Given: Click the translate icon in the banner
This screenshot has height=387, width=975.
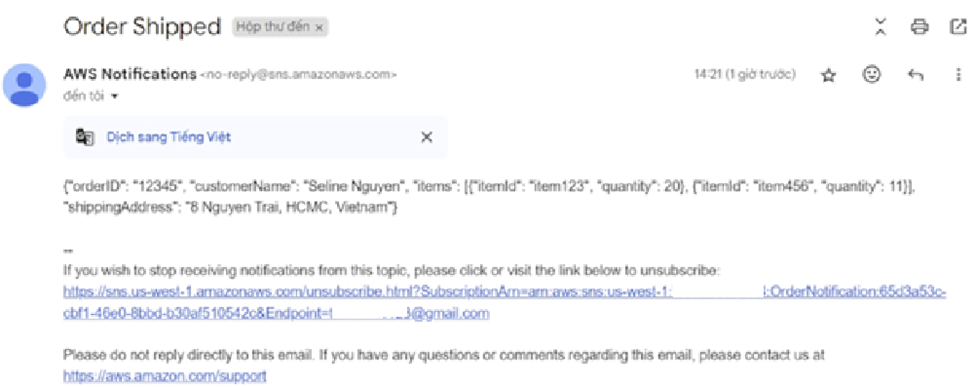Looking at the screenshot, I should tap(85, 137).
